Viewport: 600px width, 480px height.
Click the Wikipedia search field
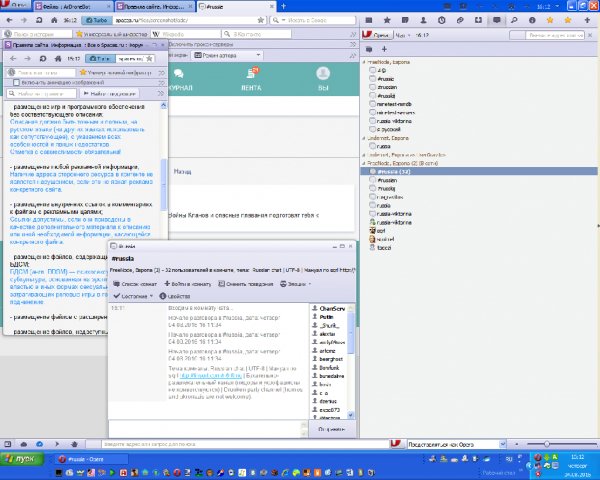pos(186,34)
